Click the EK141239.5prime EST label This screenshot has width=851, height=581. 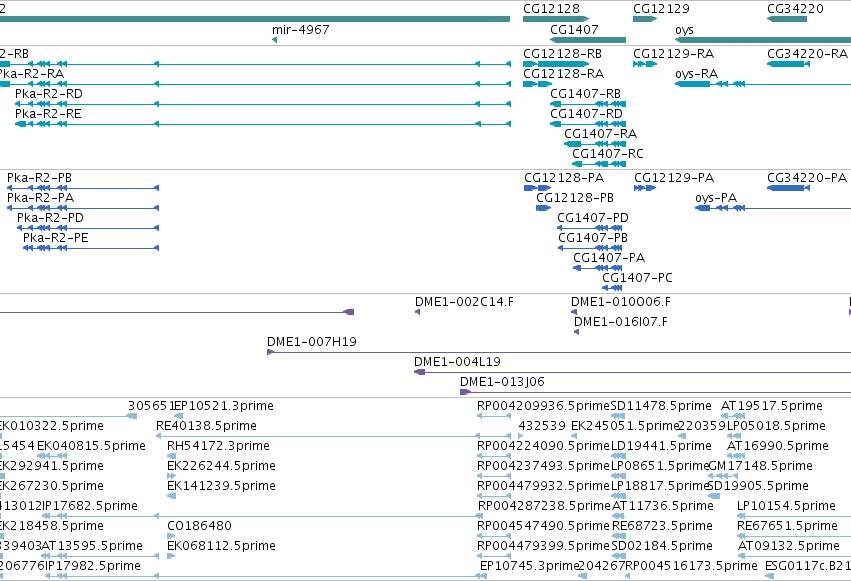pyautogui.click(x=221, y=487)
